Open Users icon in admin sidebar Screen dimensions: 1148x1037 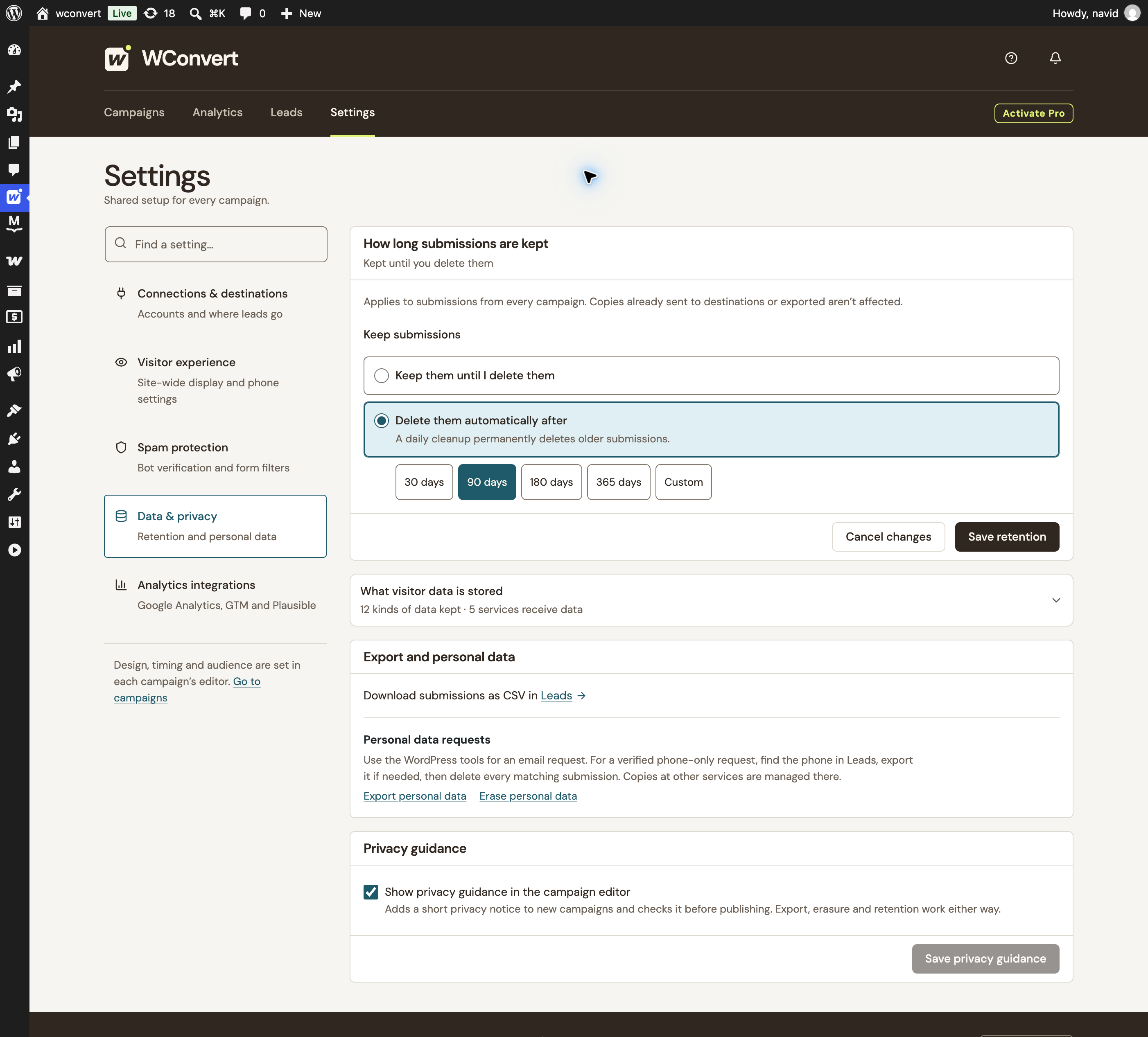coord(14,467)
